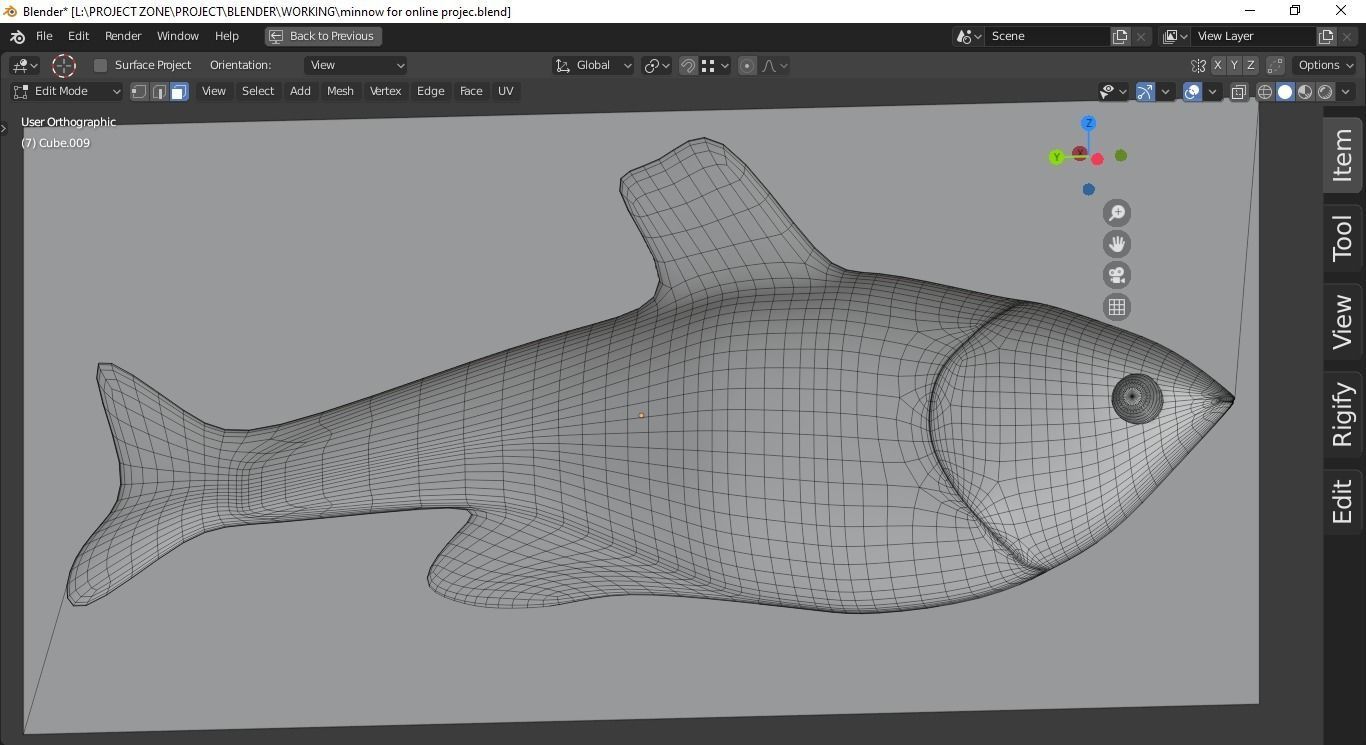The height and width of the screenshot is (745, 1366).
Task: Open the Edge menu
Action: [x=431, y=91]
